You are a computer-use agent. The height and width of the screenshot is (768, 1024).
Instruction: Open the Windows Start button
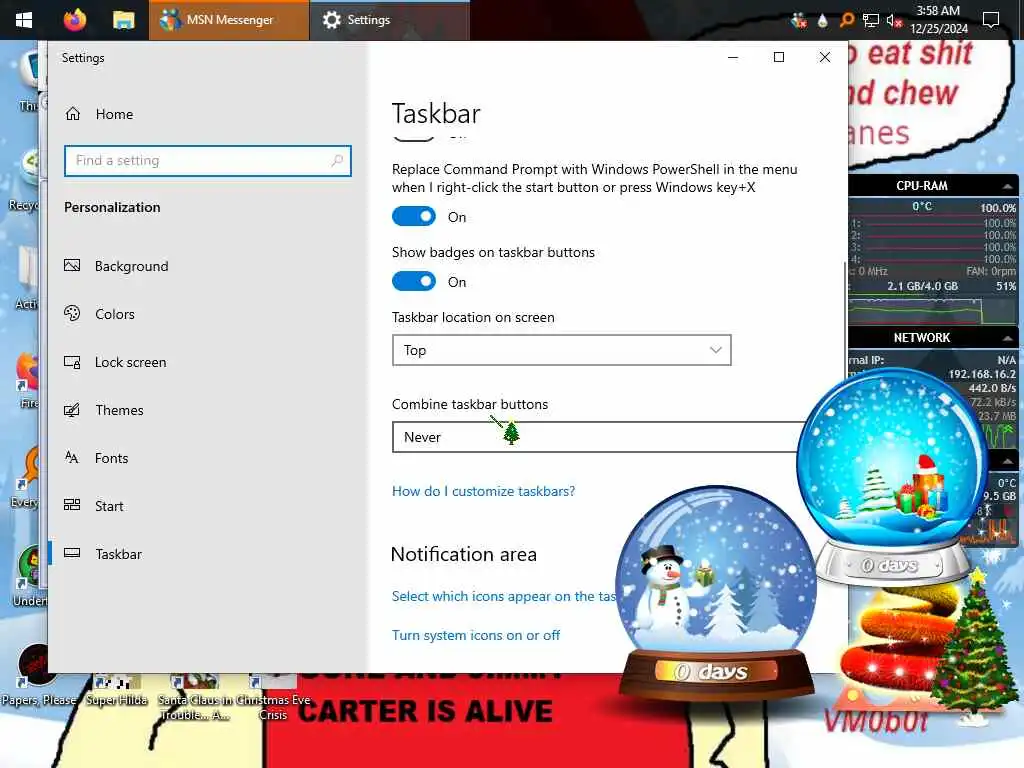pos(24,20)
